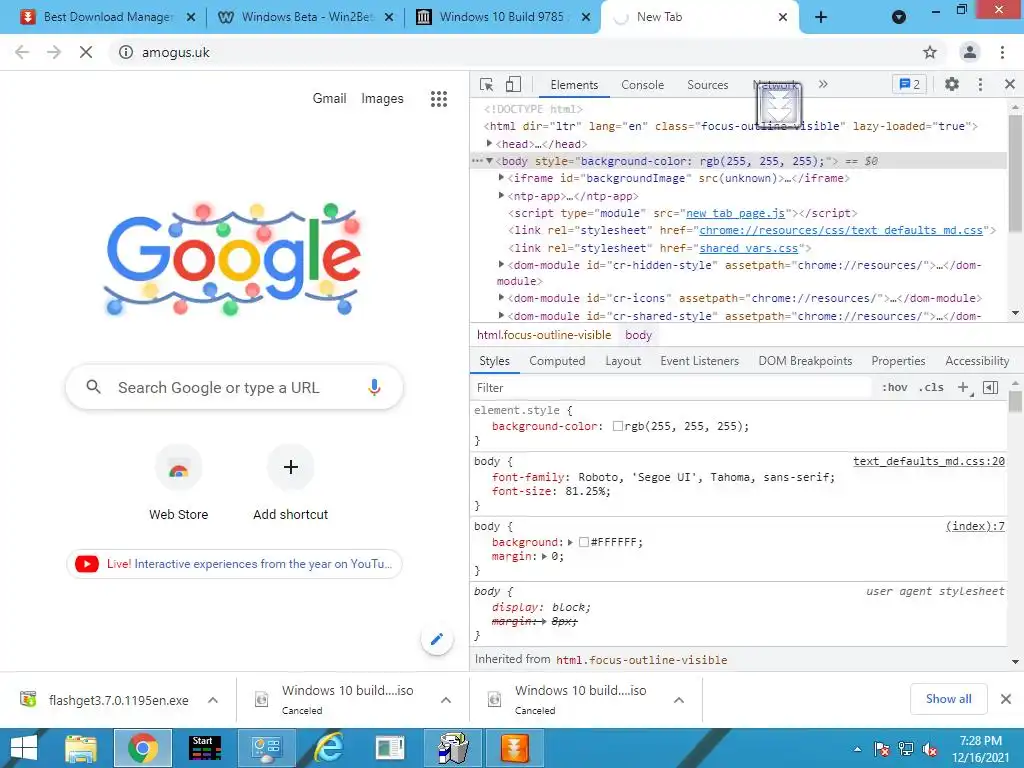Go back to the previous page
Screen dimensions: 1024x768
(x=22, y=52)
